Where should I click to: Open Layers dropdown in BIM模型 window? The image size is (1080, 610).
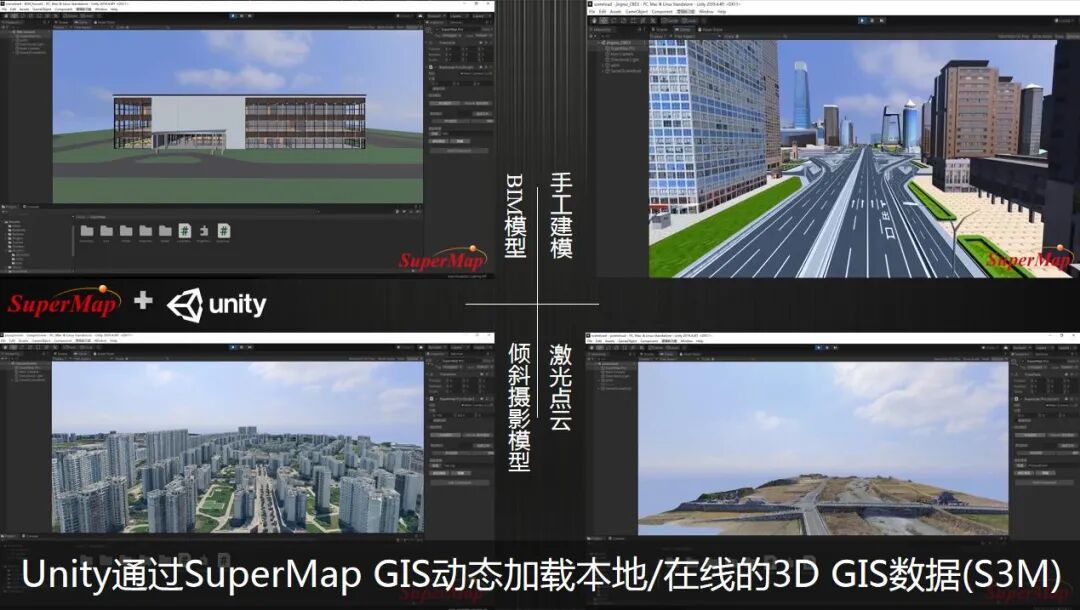click(x=458, y=16)
